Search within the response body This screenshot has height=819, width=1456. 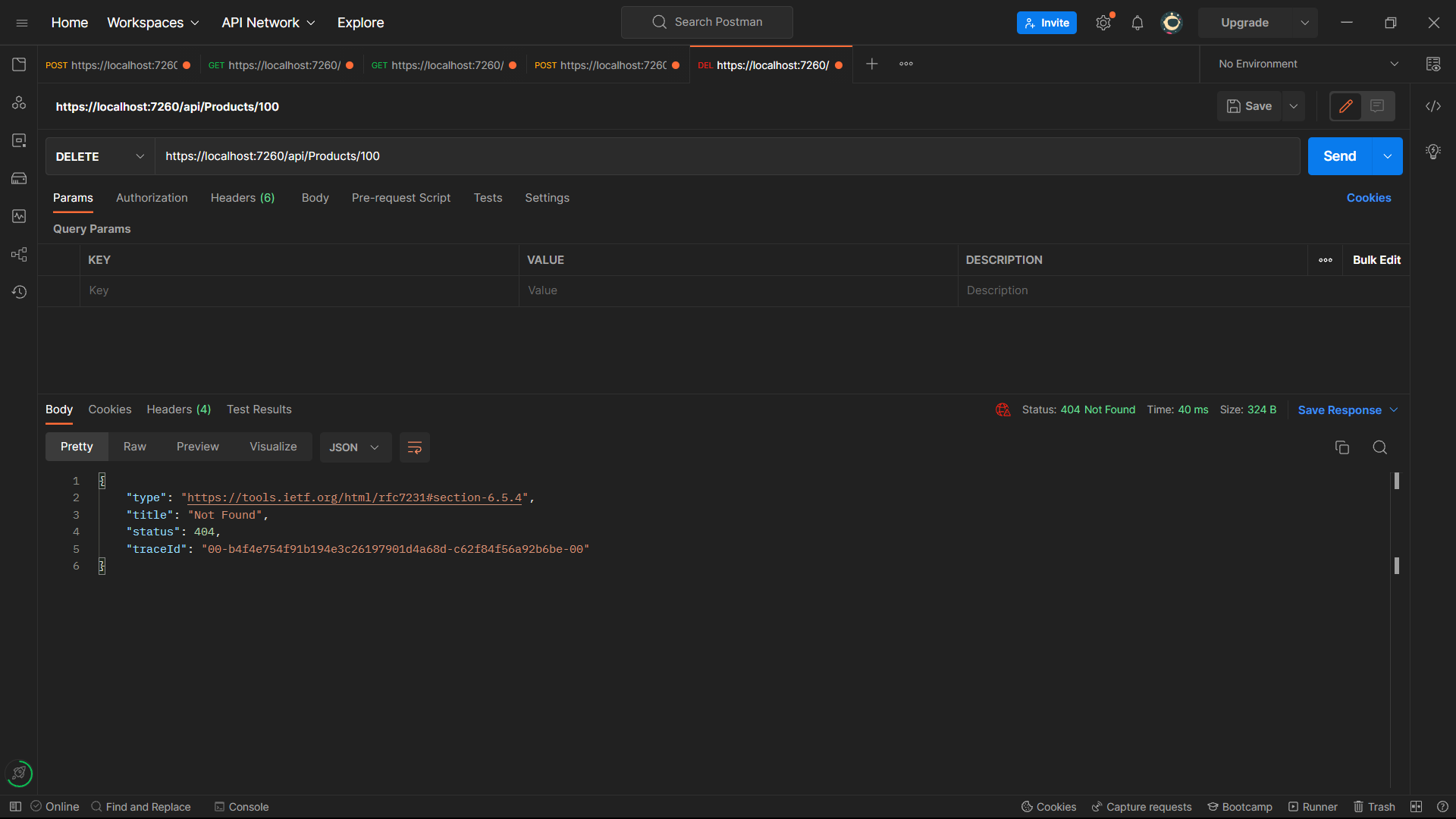(1379, 447)
